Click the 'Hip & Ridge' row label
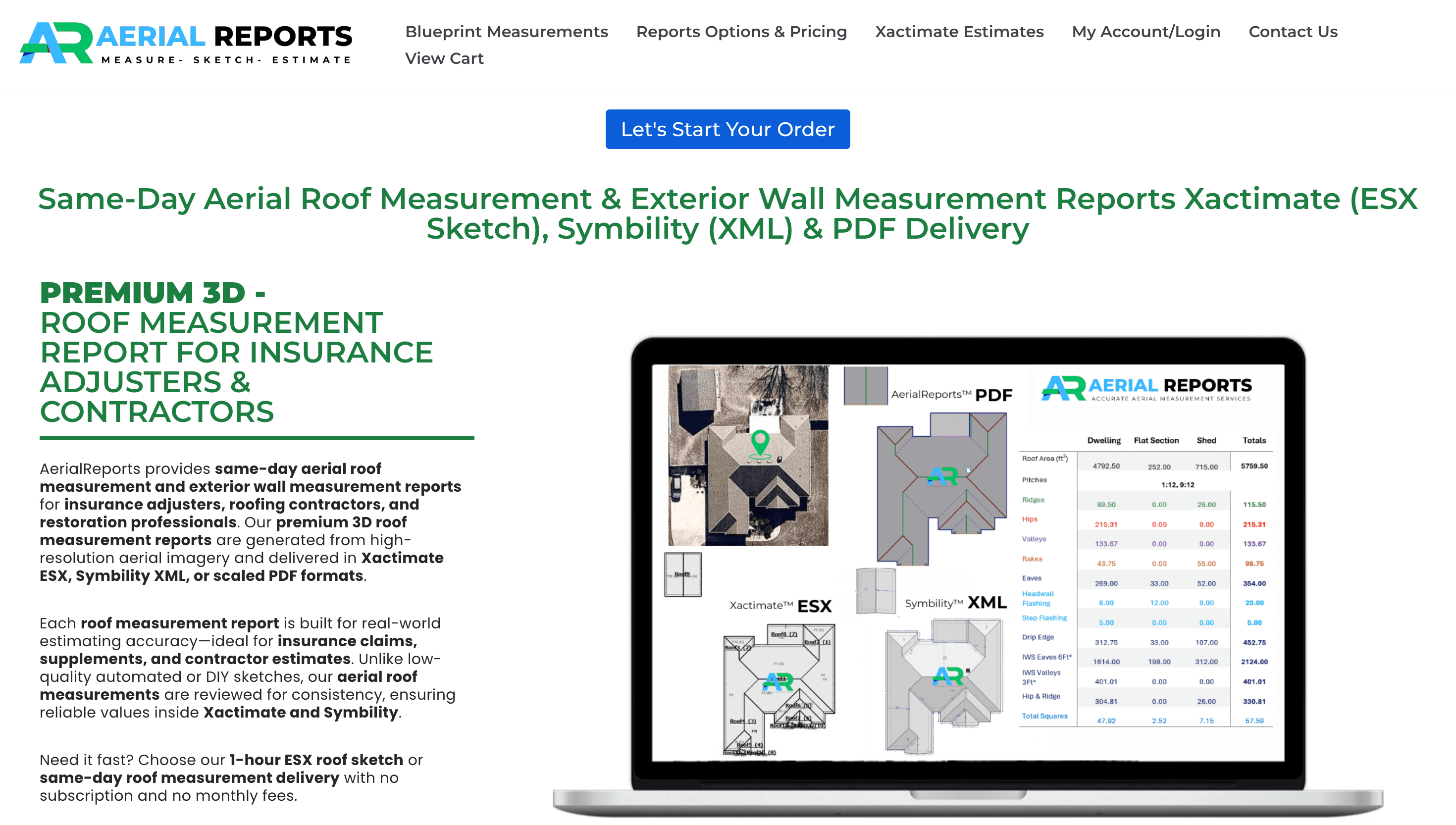 click(1040, 696)
